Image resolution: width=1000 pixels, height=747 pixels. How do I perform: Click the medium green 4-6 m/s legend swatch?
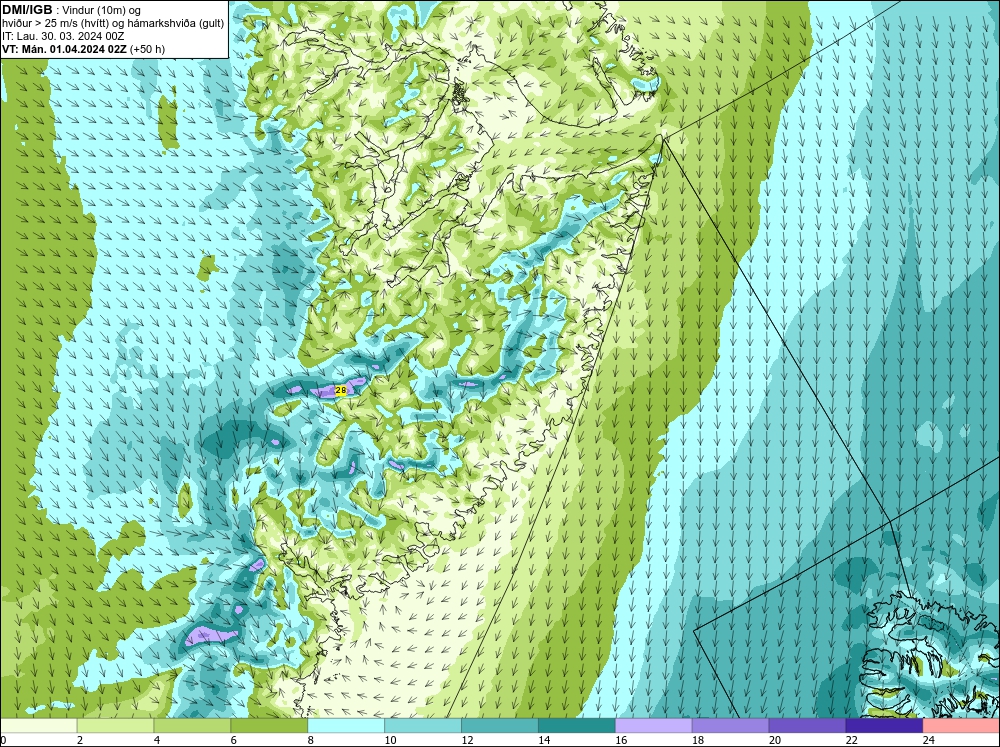(192, 726)
